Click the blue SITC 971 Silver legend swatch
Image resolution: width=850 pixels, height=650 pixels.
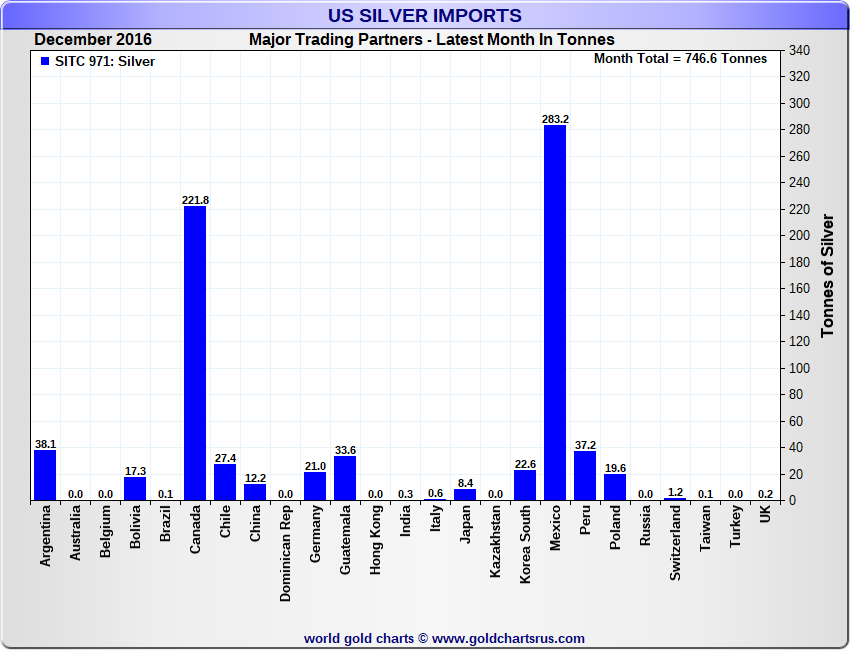(44, 62)
